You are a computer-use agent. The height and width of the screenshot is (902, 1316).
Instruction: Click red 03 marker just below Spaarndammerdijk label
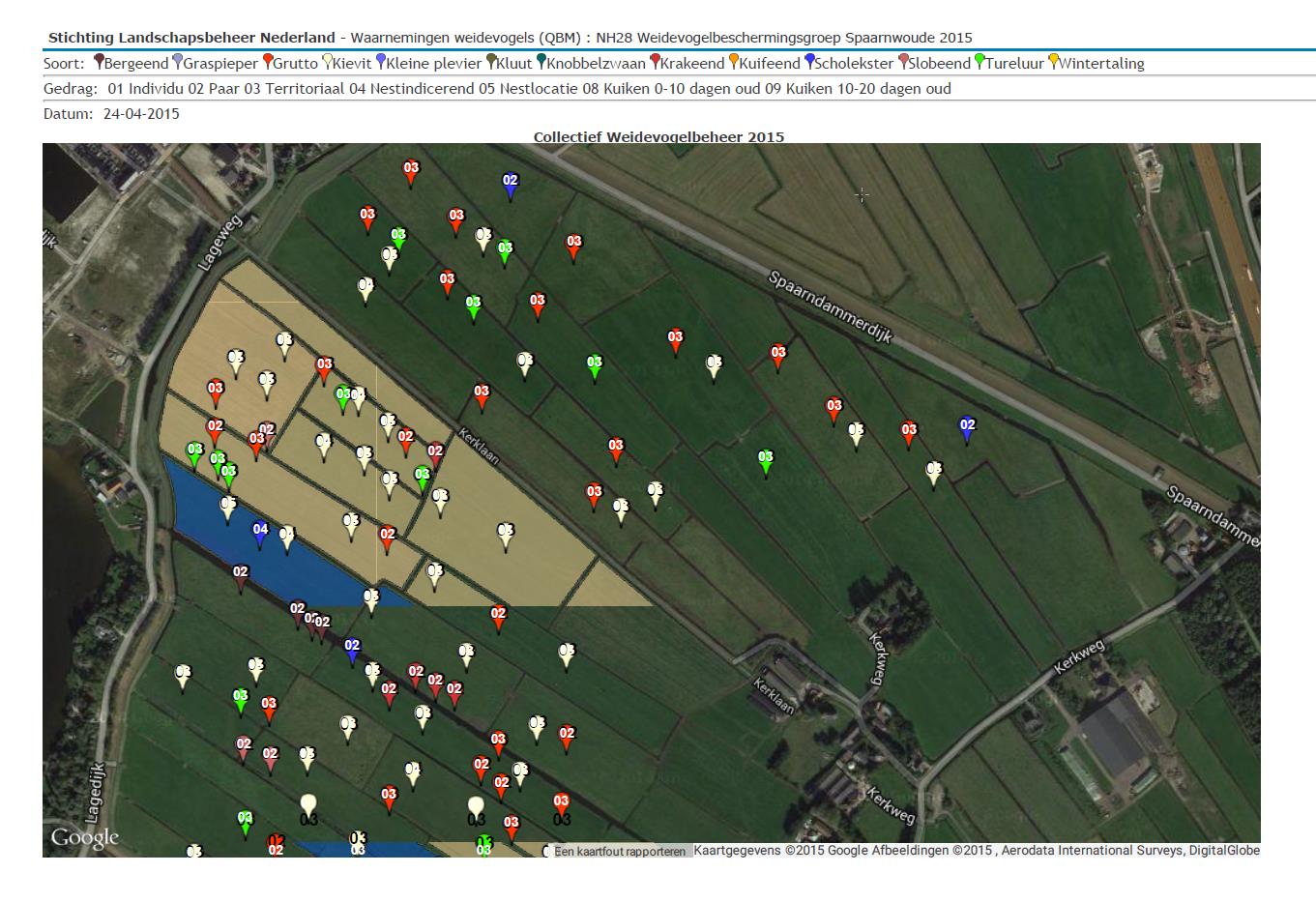coord(778,359)
